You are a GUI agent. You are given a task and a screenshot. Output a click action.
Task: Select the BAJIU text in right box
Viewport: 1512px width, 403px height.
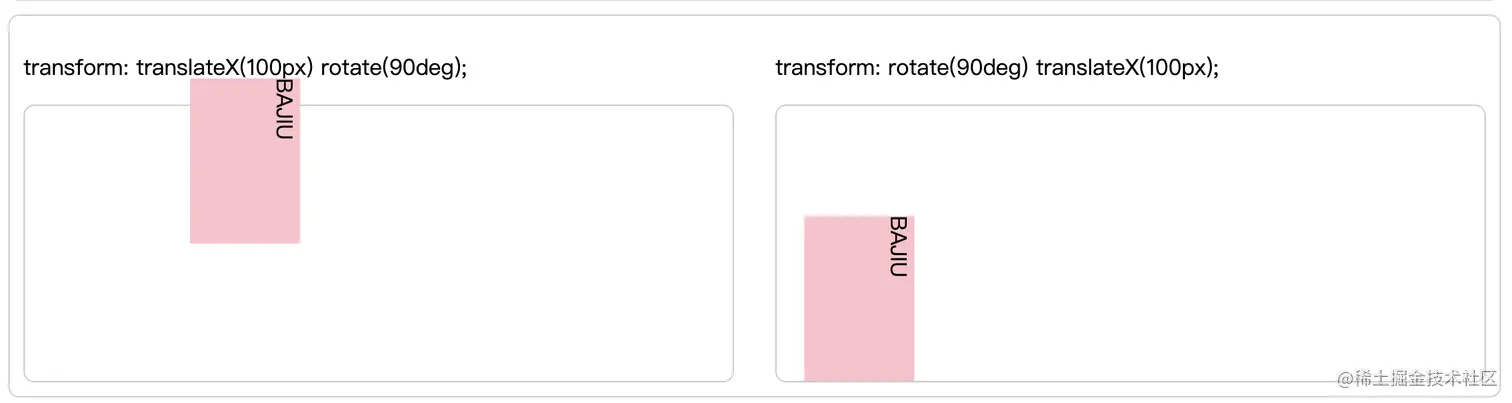pos(898,247)
